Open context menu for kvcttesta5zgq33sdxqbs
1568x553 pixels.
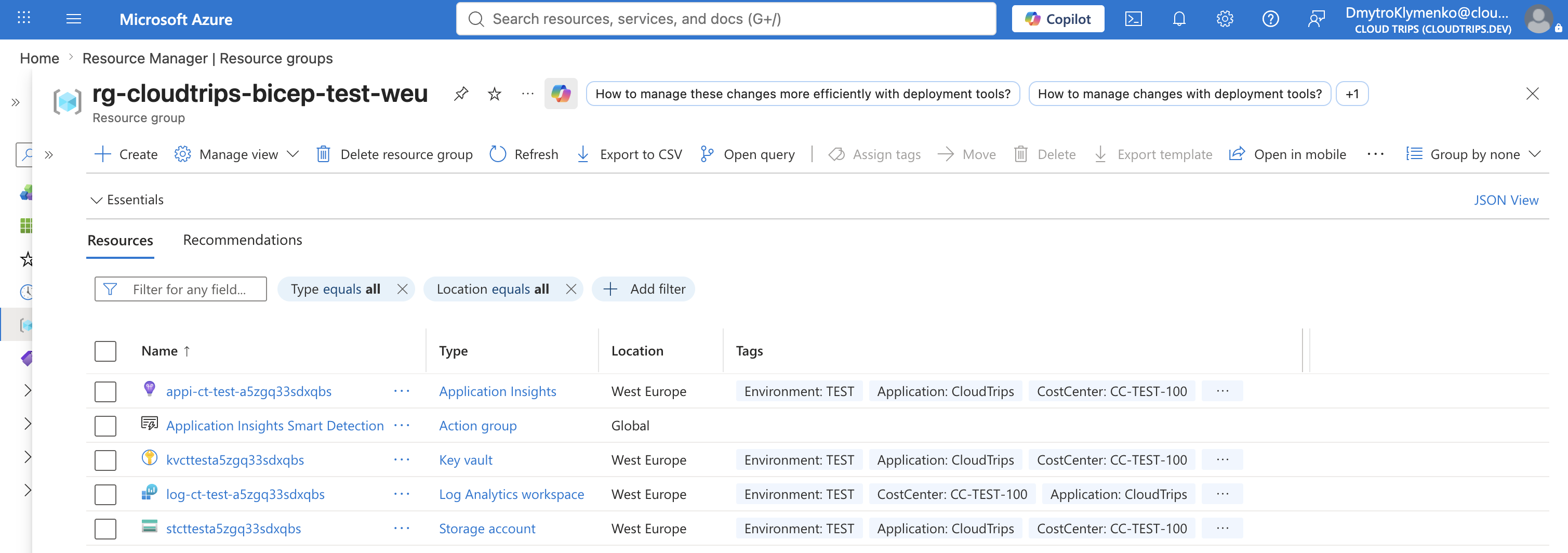click(x=402, y=460)
